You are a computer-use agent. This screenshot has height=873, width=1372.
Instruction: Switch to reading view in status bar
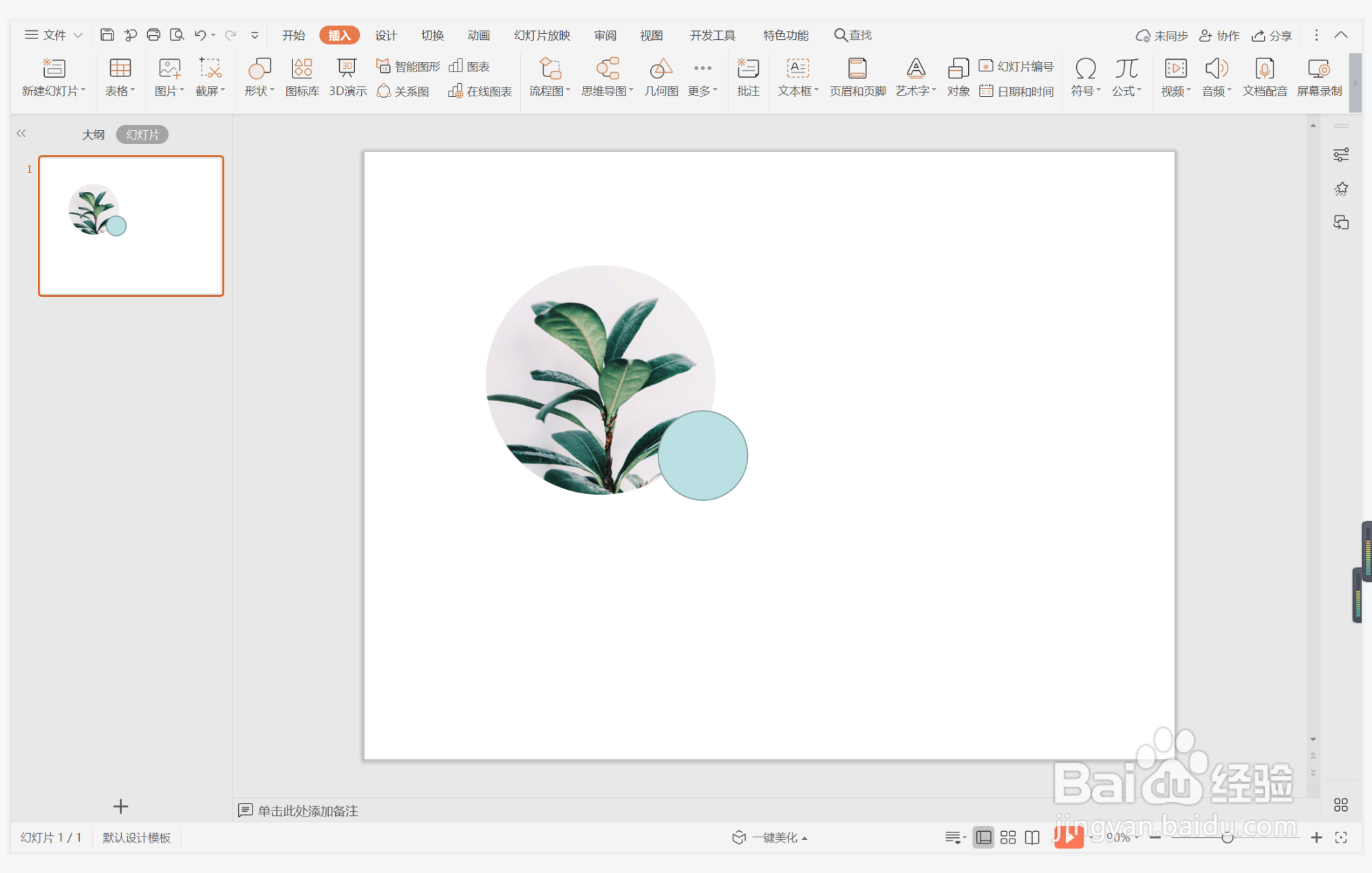(x=1032, y=837)
